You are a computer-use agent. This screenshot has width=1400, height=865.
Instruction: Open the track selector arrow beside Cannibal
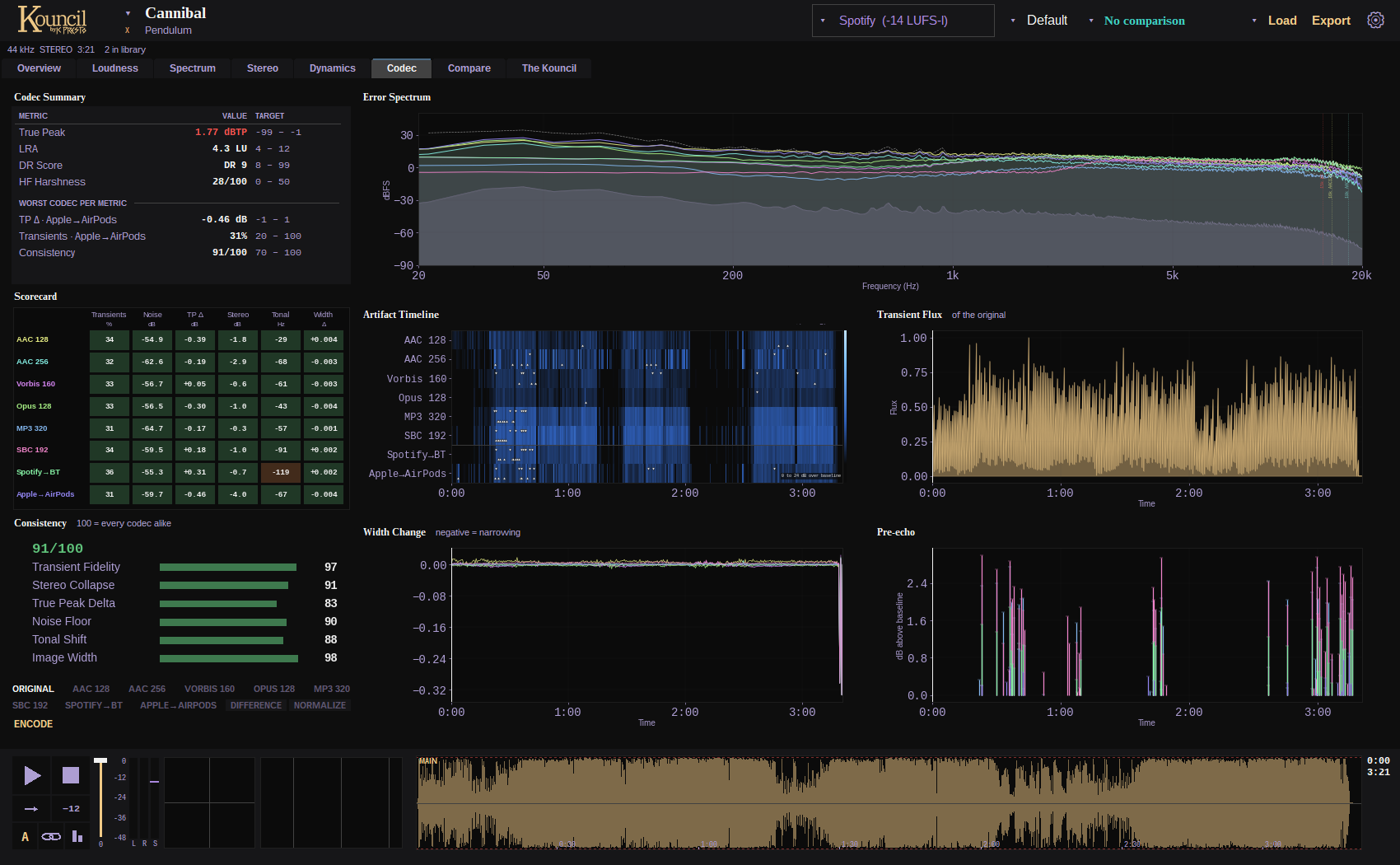pos(128,13)
